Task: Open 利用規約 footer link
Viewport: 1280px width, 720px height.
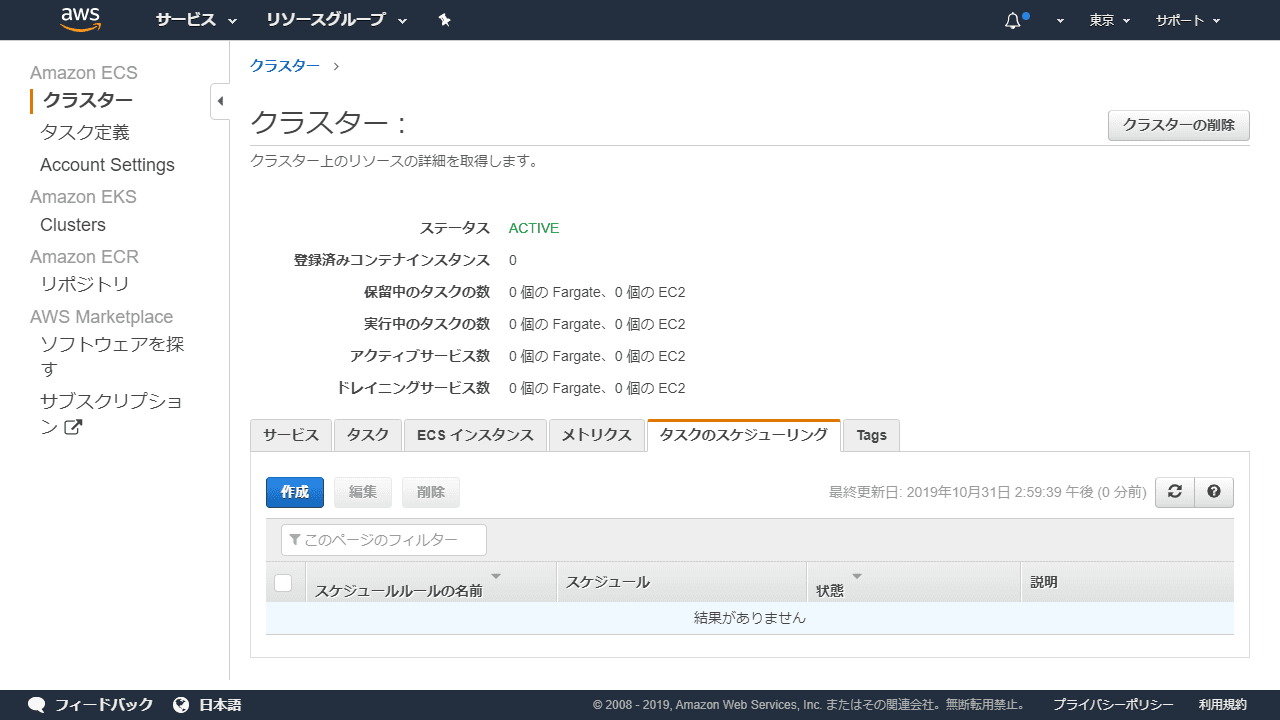Action: click(x=1223, y=705)
